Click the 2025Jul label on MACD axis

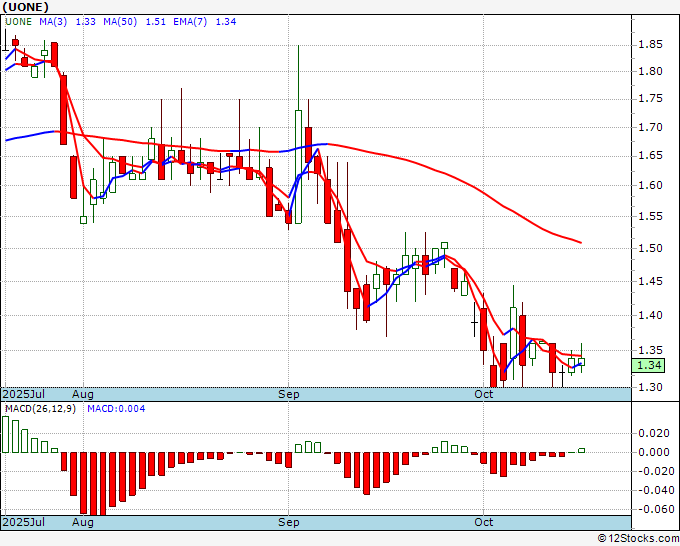coord(23,522)
